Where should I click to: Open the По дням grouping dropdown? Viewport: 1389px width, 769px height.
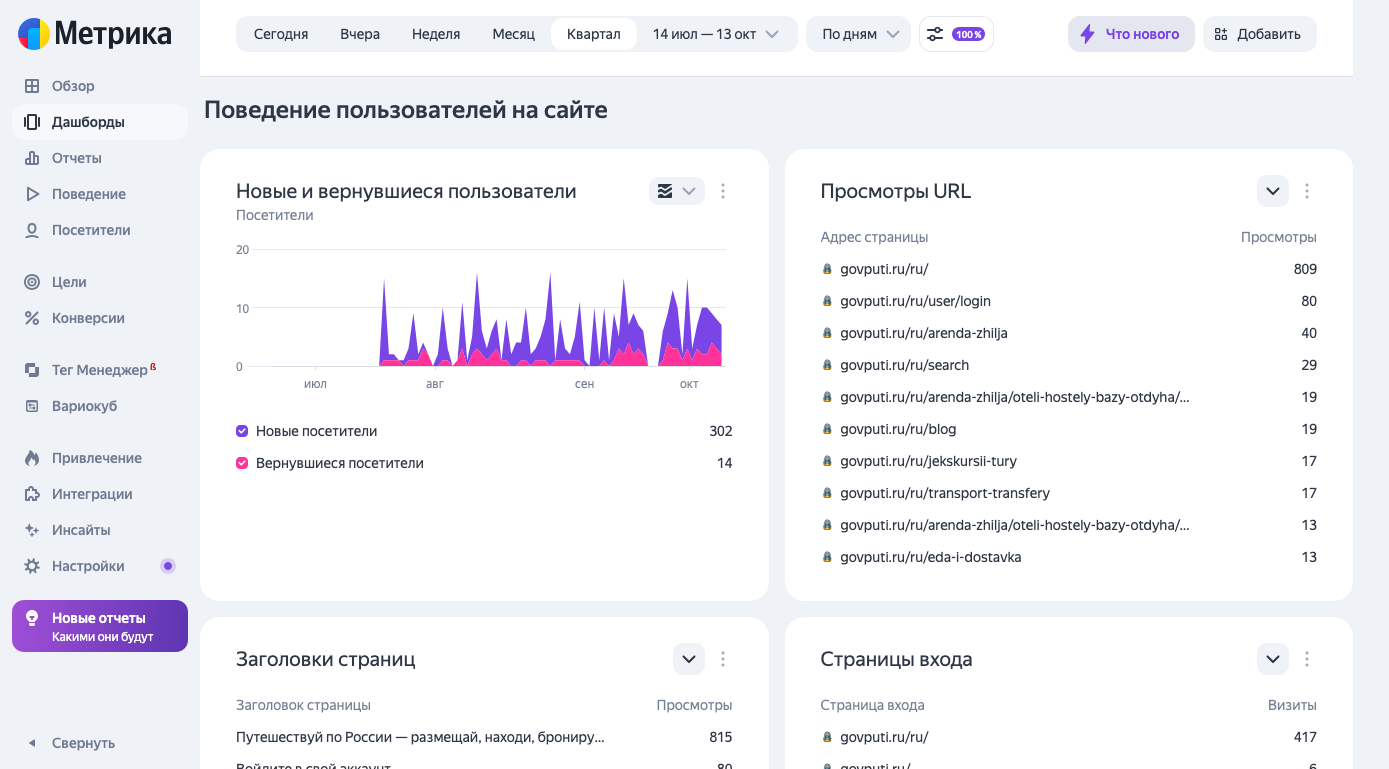[x=858, y=34]
